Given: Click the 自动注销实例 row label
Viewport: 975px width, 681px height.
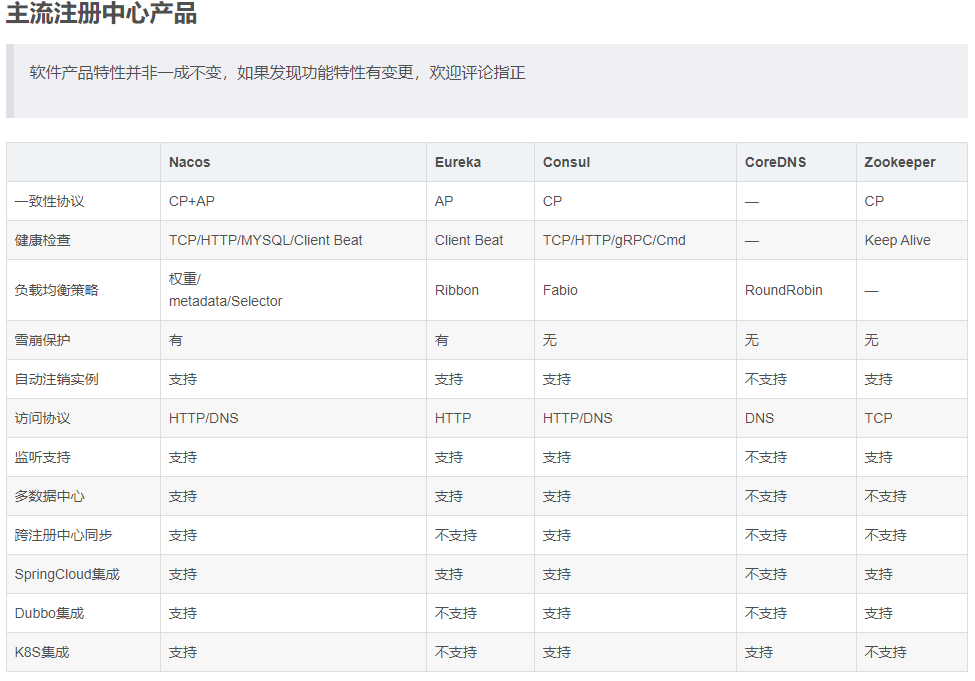Looking at the screenshot, I should 57,379.
